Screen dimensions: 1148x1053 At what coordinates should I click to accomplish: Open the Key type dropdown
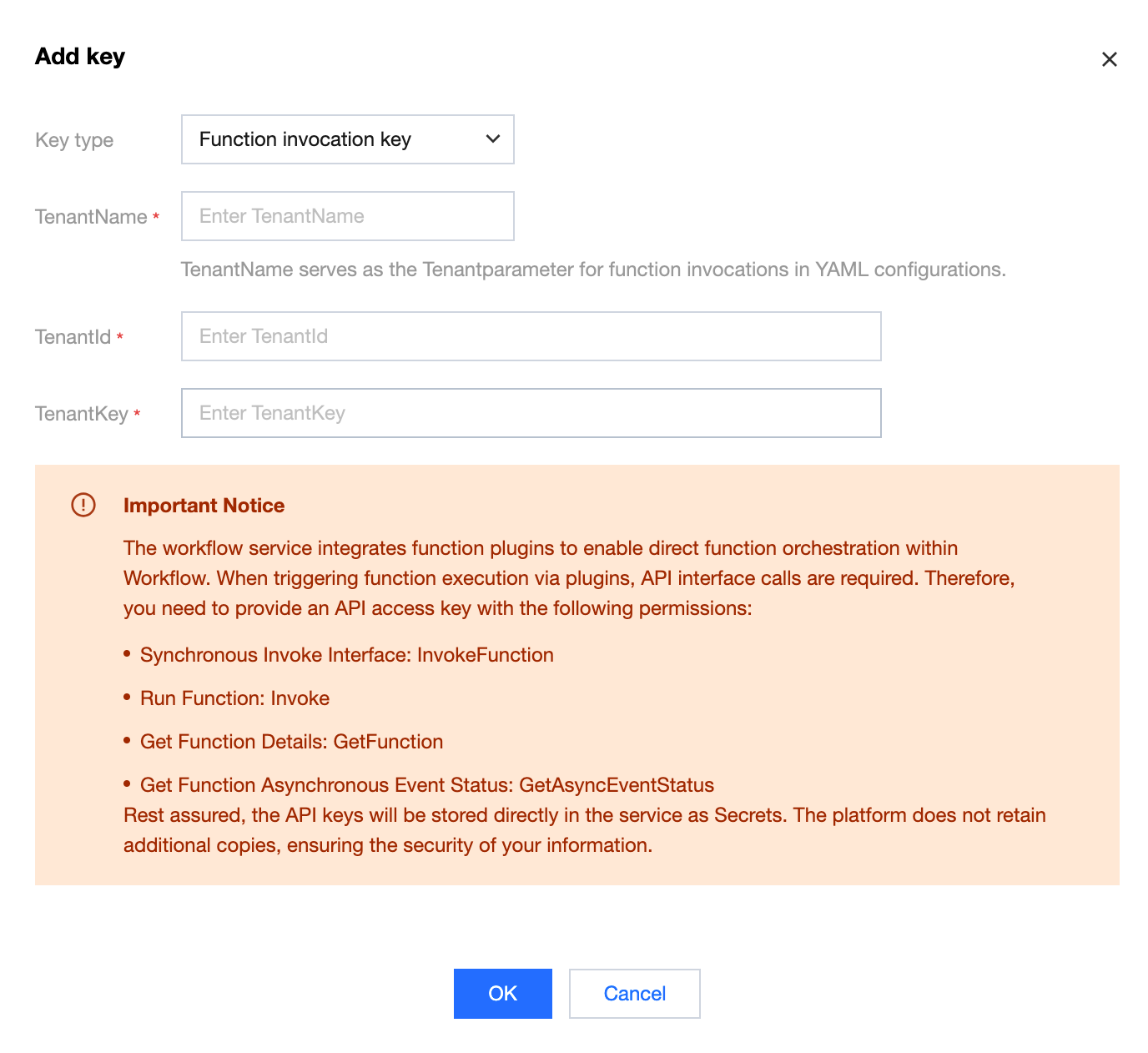[347, 139]
